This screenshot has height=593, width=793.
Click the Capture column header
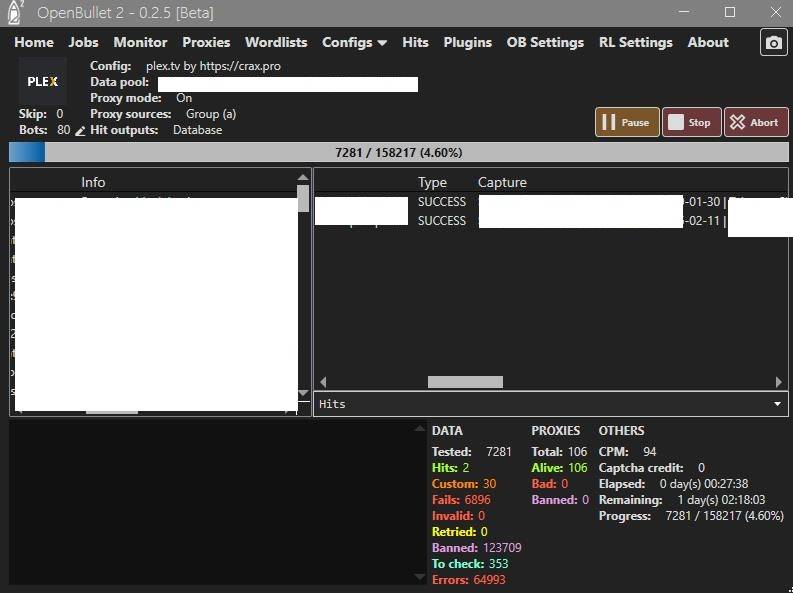pos(502,182)
